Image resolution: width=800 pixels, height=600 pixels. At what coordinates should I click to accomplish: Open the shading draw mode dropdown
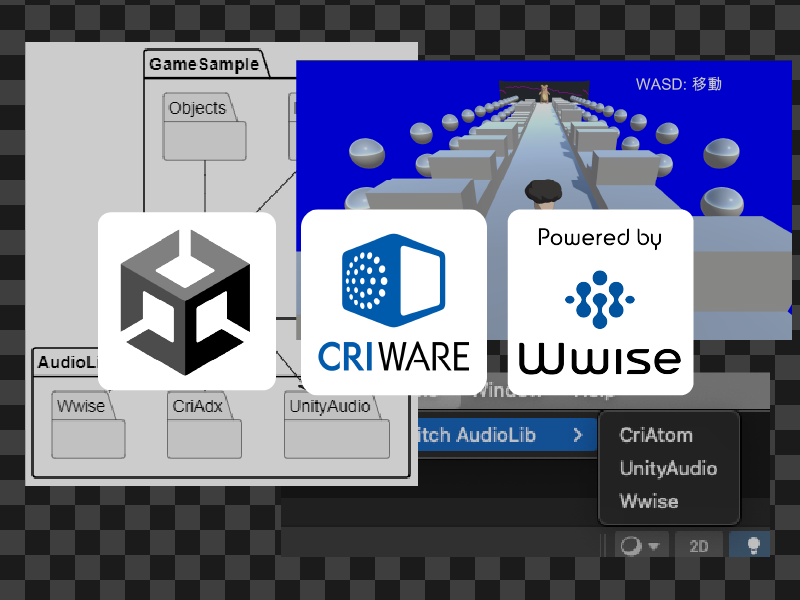coord(641,545)
